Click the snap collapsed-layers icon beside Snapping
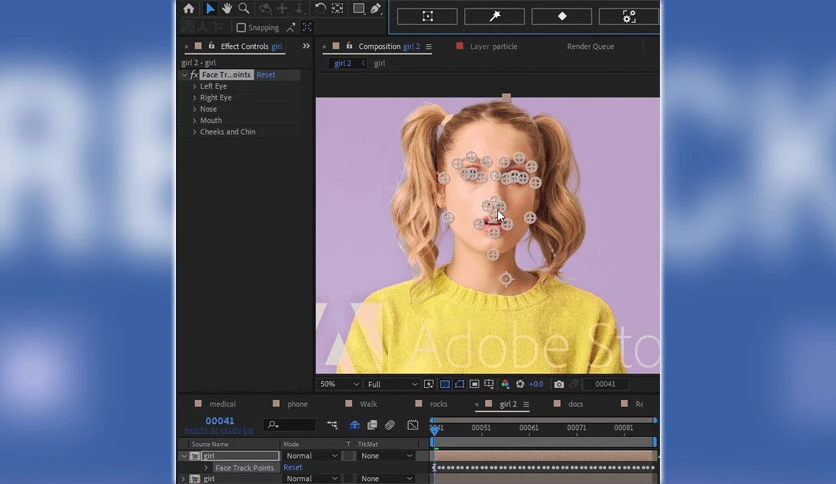Viewport: 836px width, 484px height. click(x=291, y=27)
